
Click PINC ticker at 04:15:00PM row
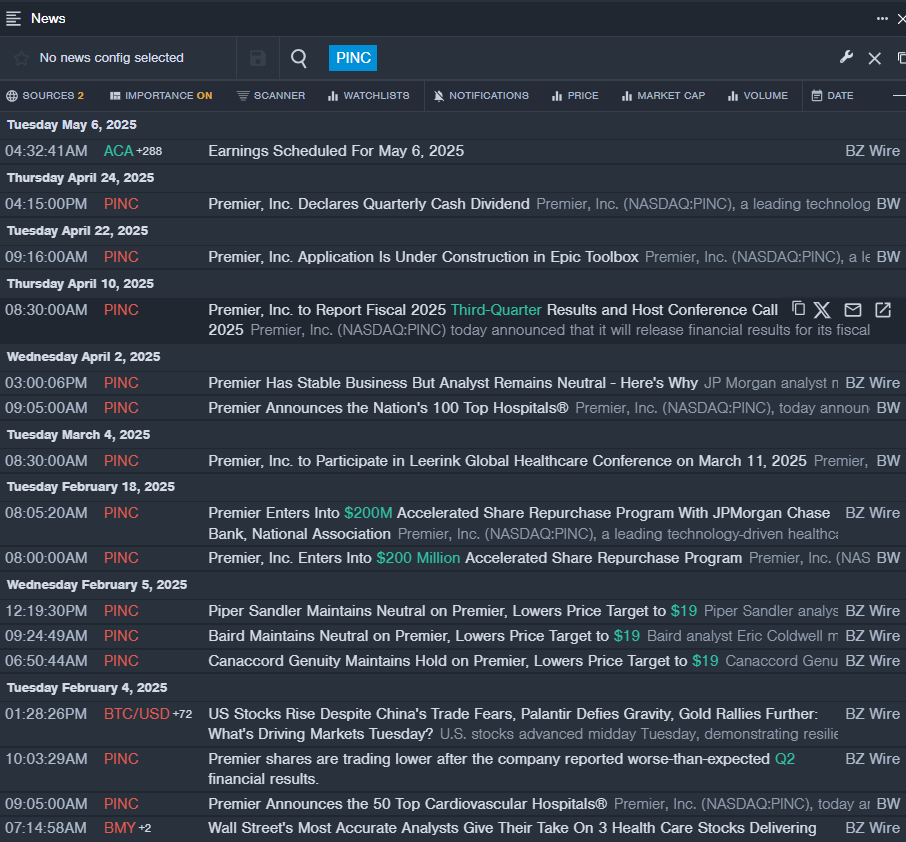pyautogui.click(x=121, y=203)
